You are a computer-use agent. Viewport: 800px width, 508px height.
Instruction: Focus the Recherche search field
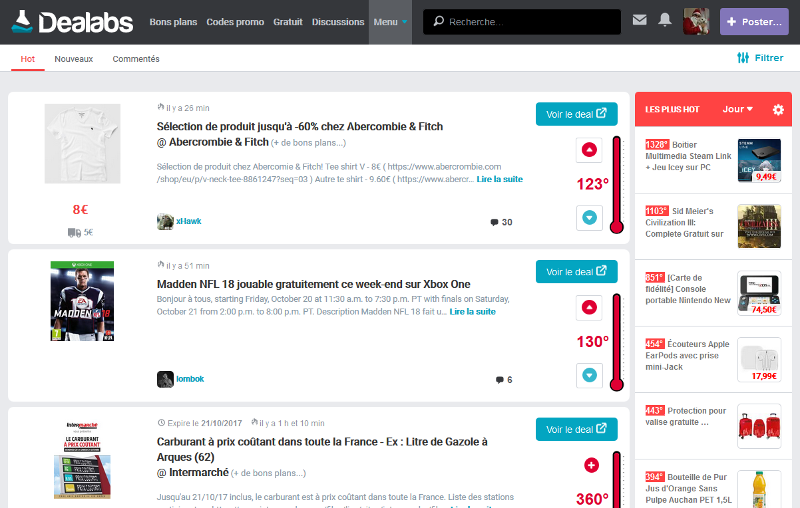[522, 21]
